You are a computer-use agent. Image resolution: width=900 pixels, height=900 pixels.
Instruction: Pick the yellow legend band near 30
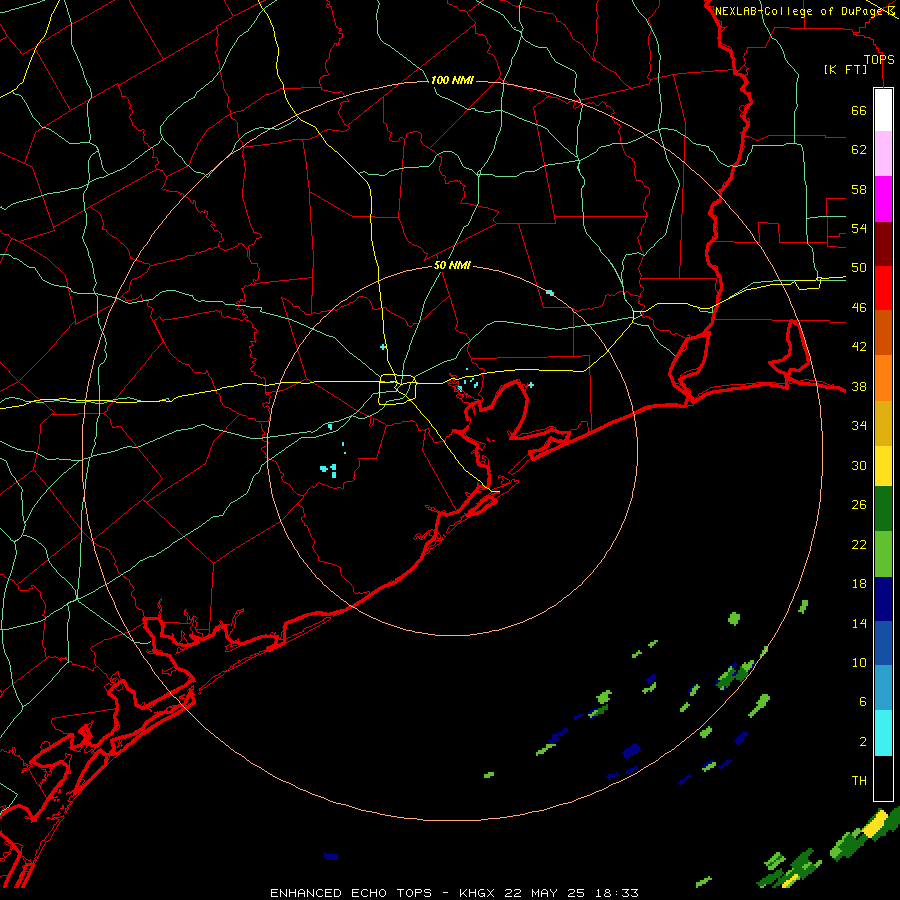(x=883, y=466)
